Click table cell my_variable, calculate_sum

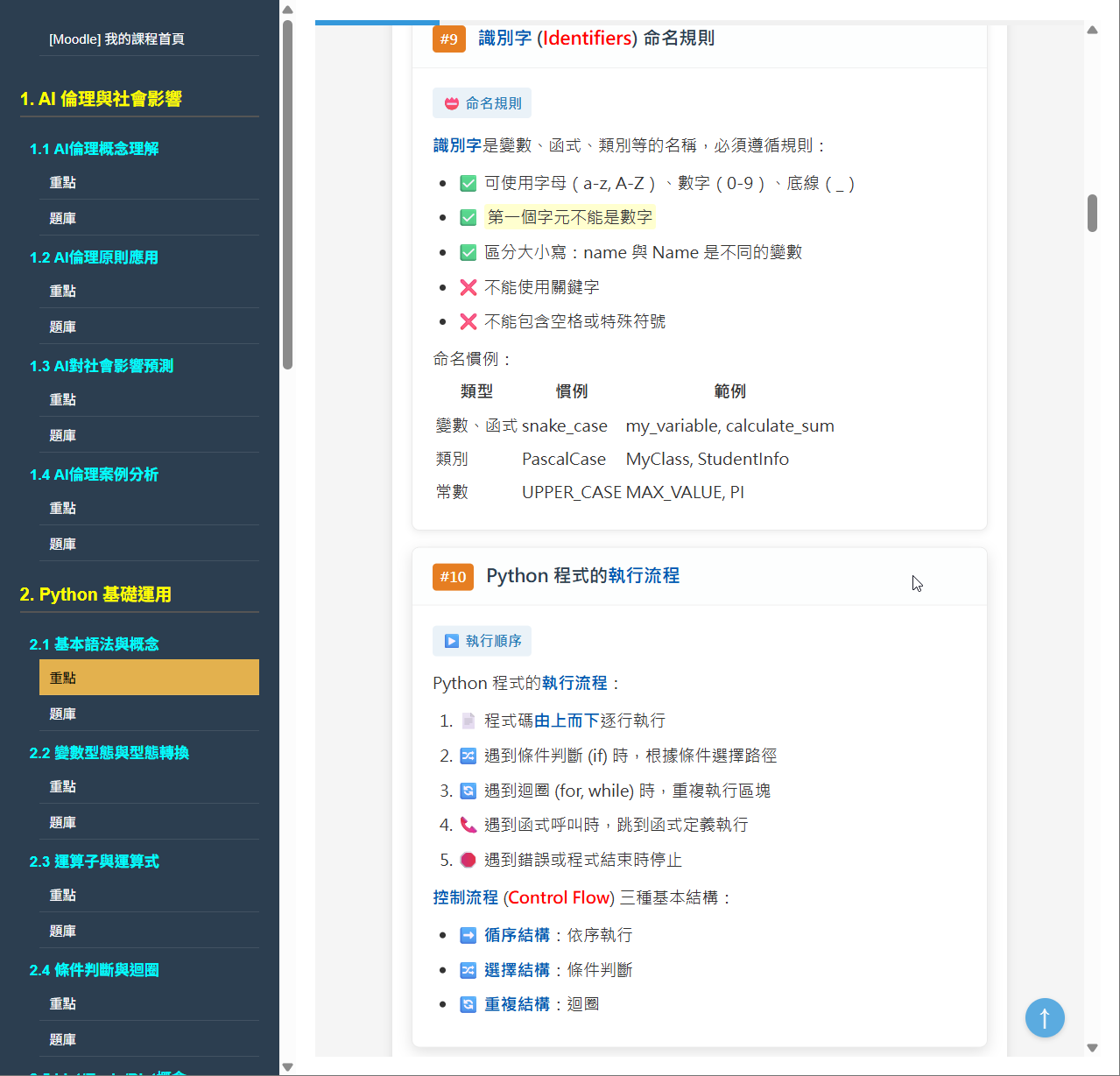point(730,425)
